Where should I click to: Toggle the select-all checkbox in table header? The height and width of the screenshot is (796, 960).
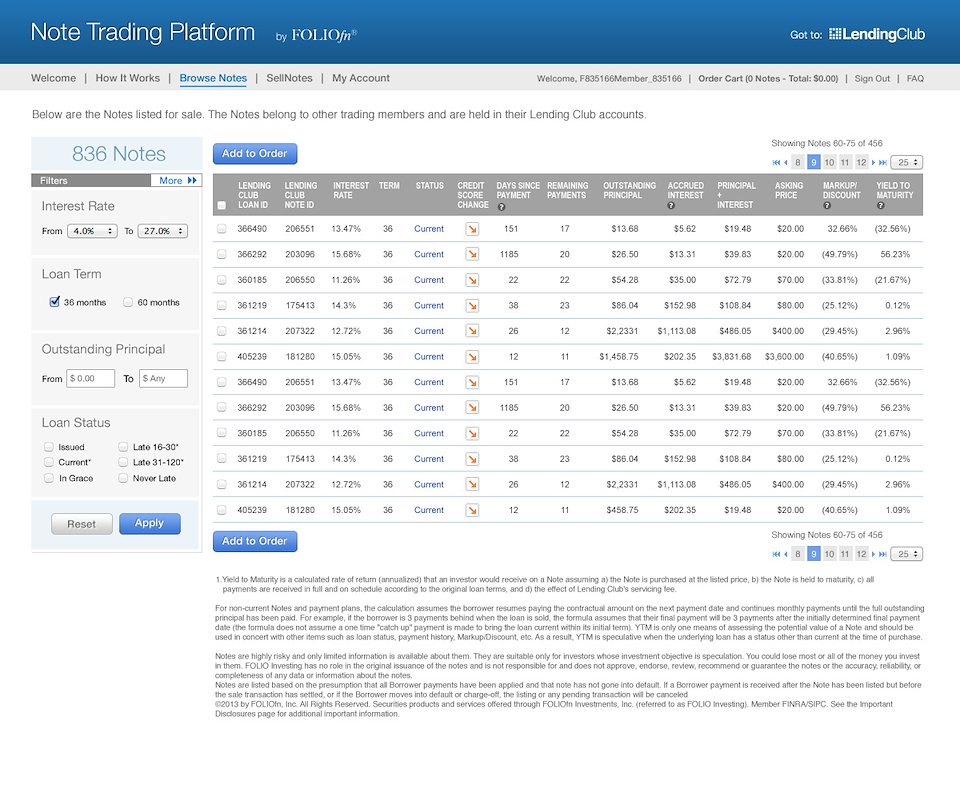pyautogui.click(x=221, y=206)
